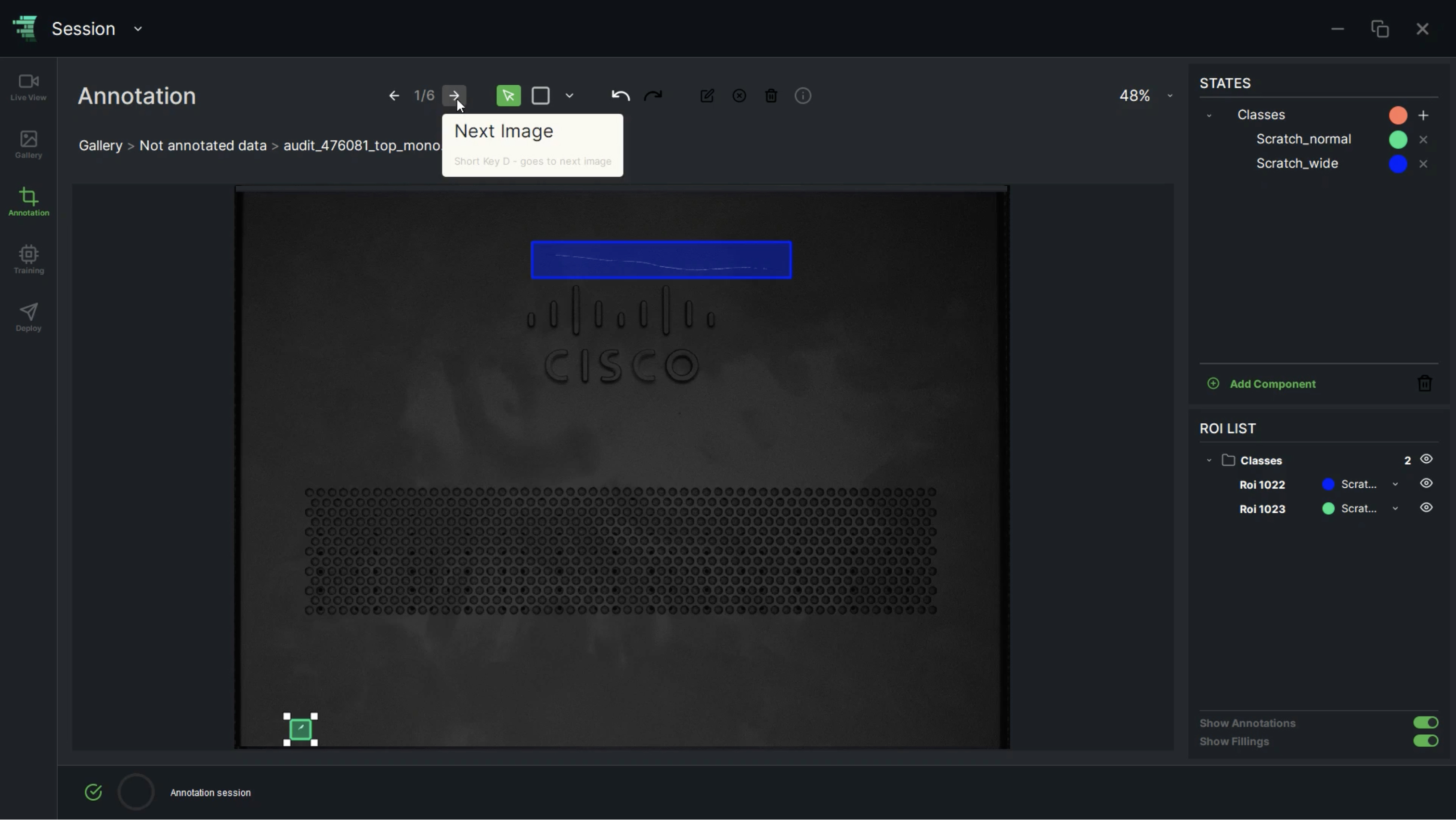Click the blue Scratch_wide ROI on image
The width and height of the screenshot is (1456, 820).
(661, 260)
